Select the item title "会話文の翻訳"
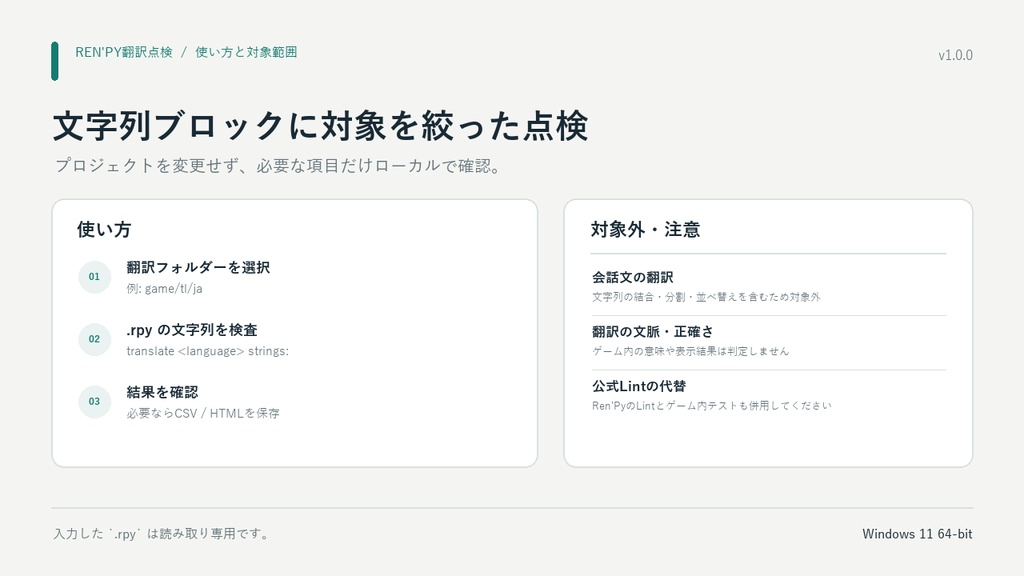This screenshot has height=576, width=1024. coord(633,278)
